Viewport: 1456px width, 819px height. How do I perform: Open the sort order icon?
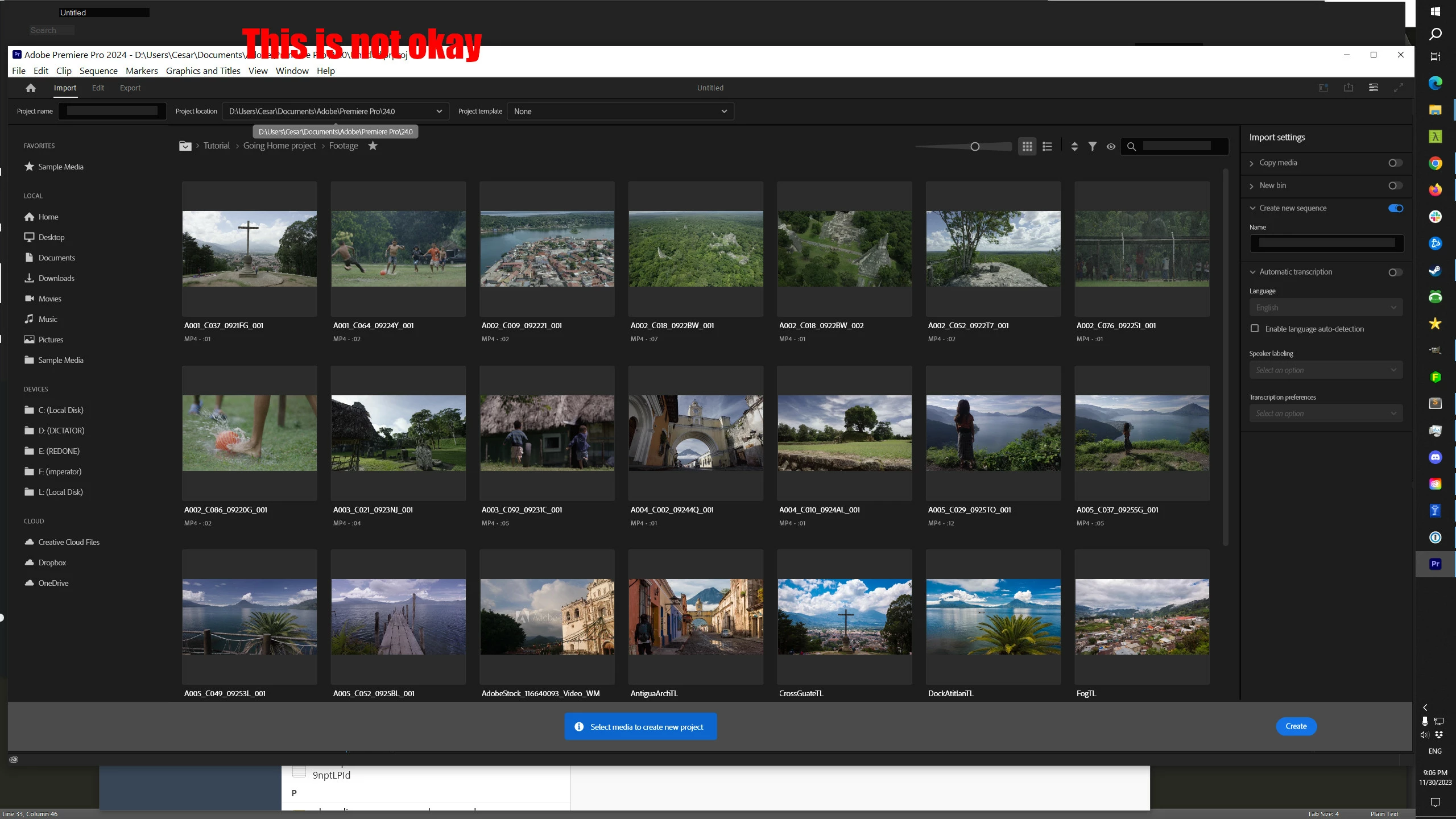click(1074, 147)
